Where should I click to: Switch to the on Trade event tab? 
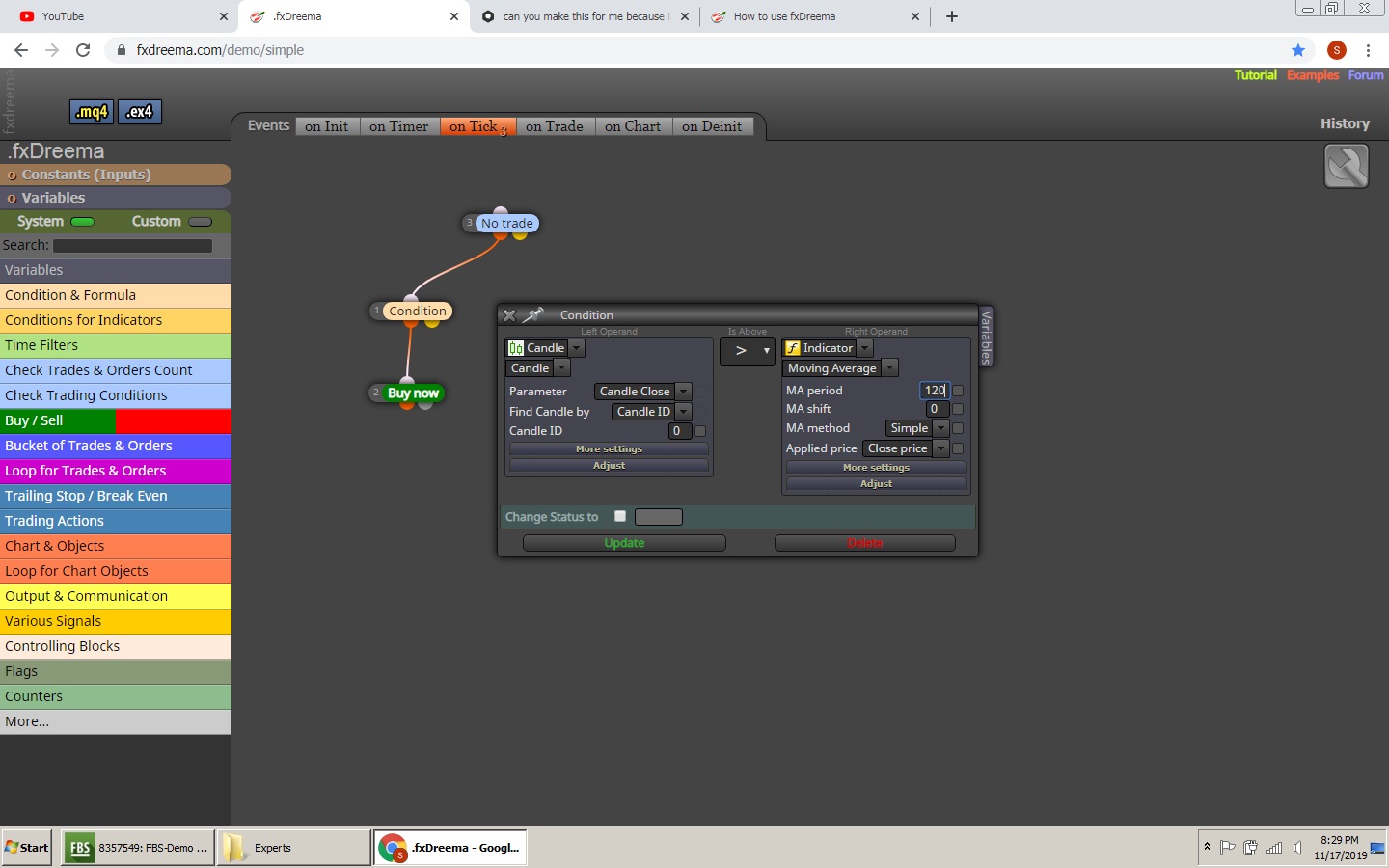[x=555, y=126]
